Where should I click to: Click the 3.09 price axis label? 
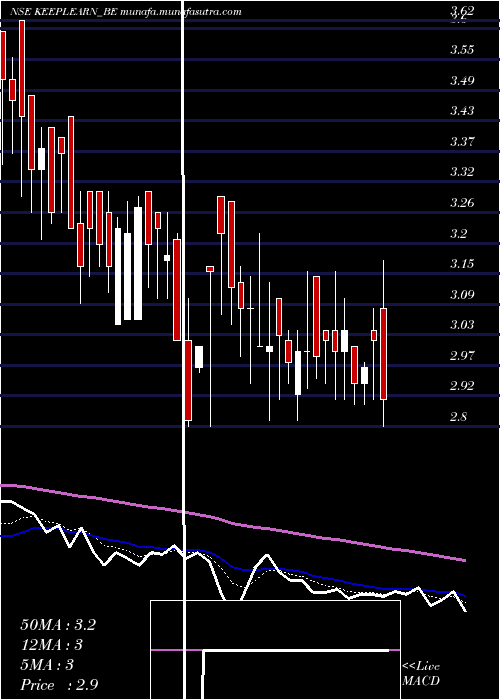(462, 294)
